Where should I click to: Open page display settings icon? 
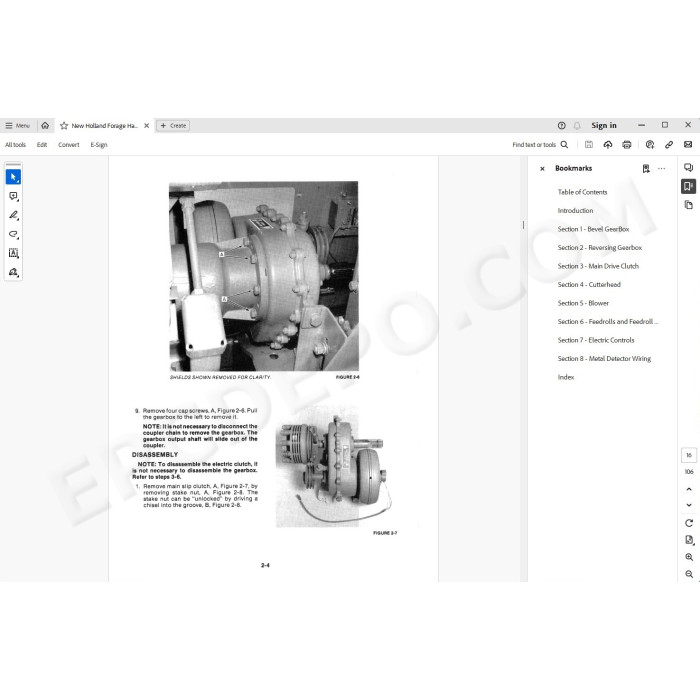(x=689, y=540)
